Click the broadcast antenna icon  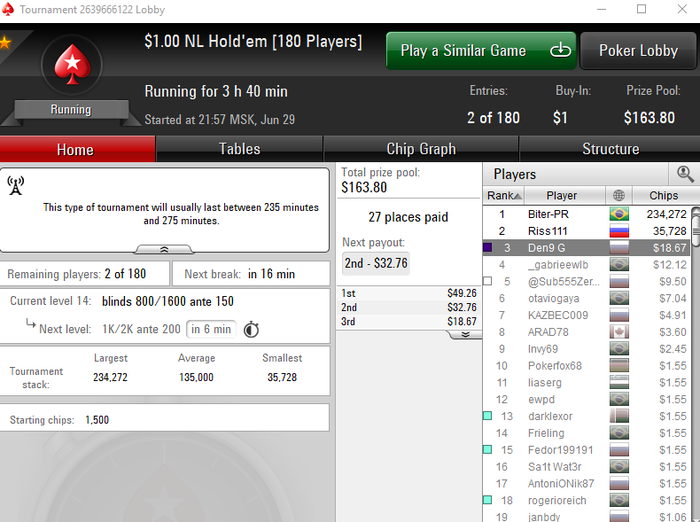[16, 185]
